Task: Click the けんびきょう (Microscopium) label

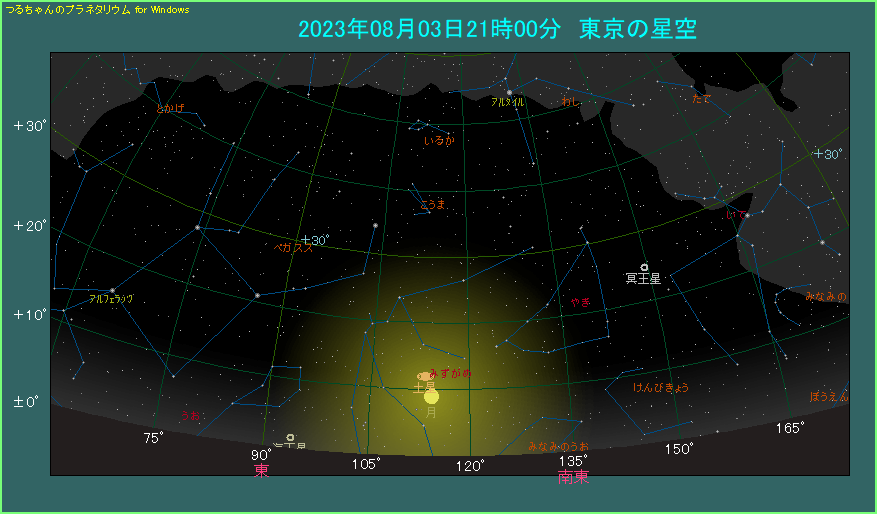Action: (660, 387)
